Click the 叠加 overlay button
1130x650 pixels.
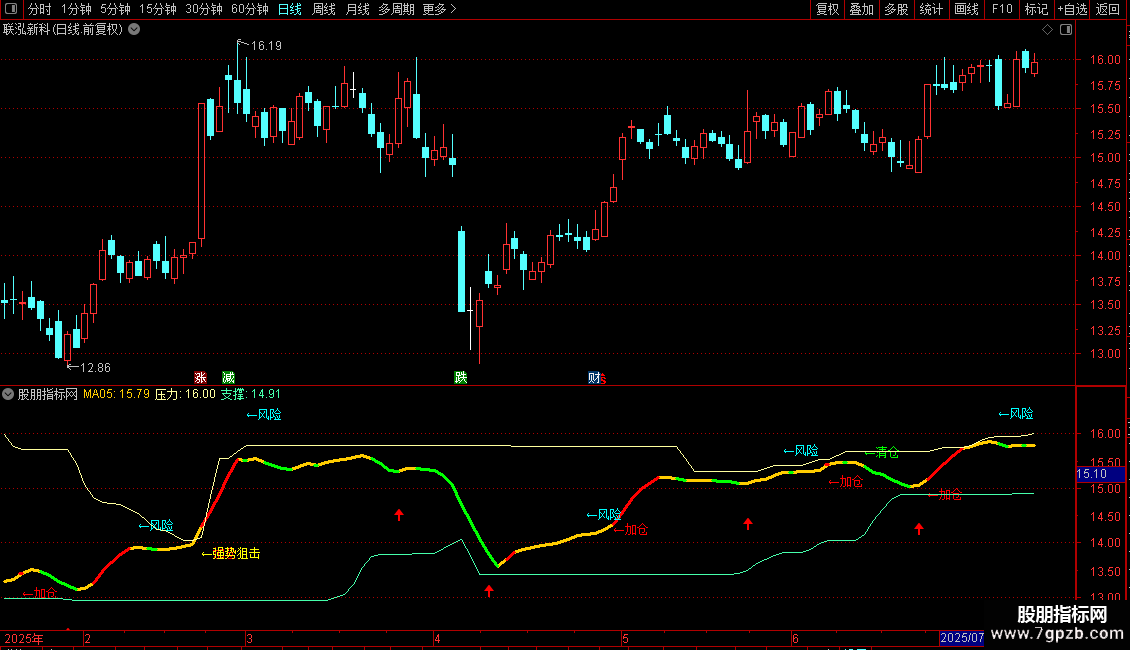pos(862,9)
